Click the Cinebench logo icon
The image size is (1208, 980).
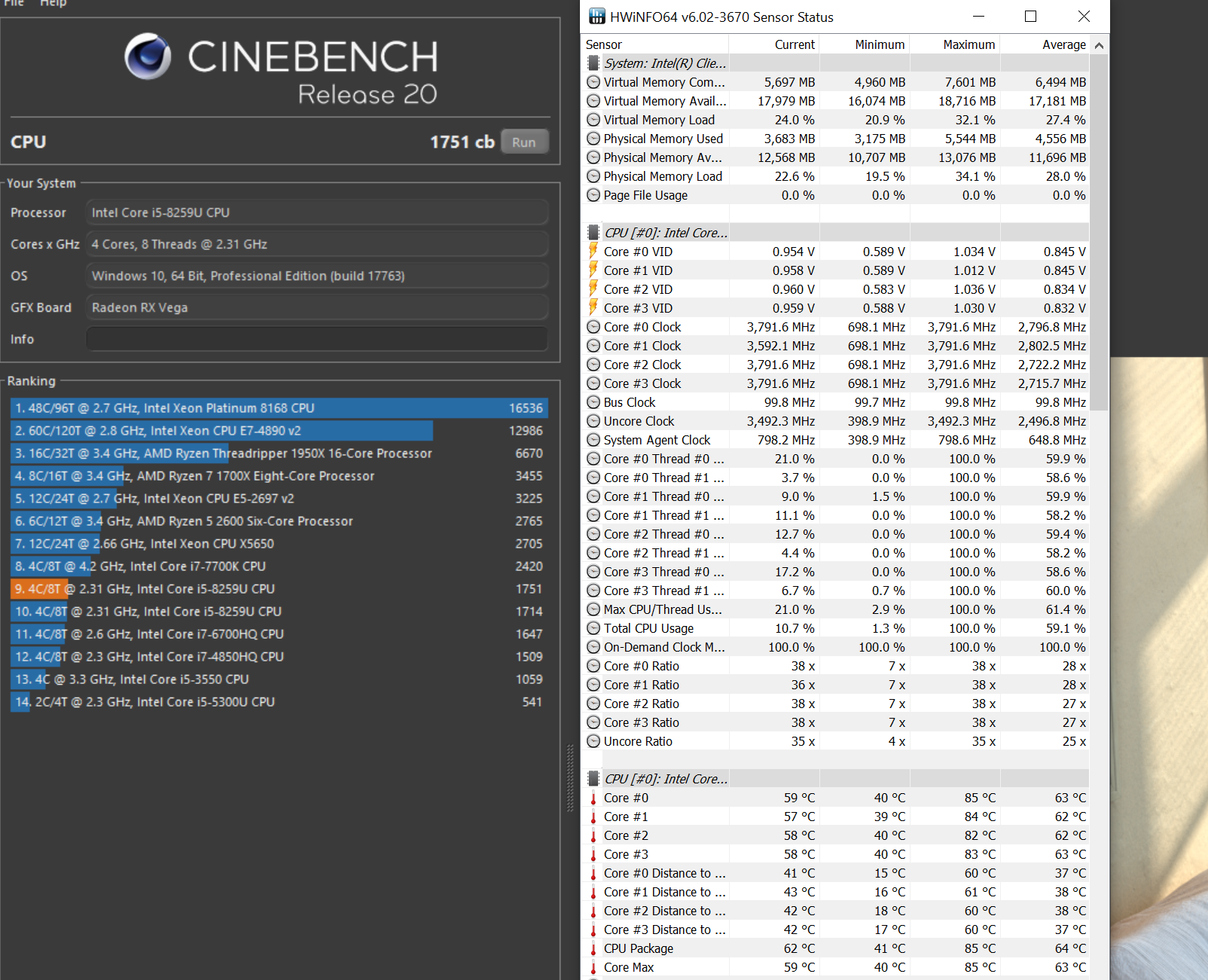[x=148, y=56]
